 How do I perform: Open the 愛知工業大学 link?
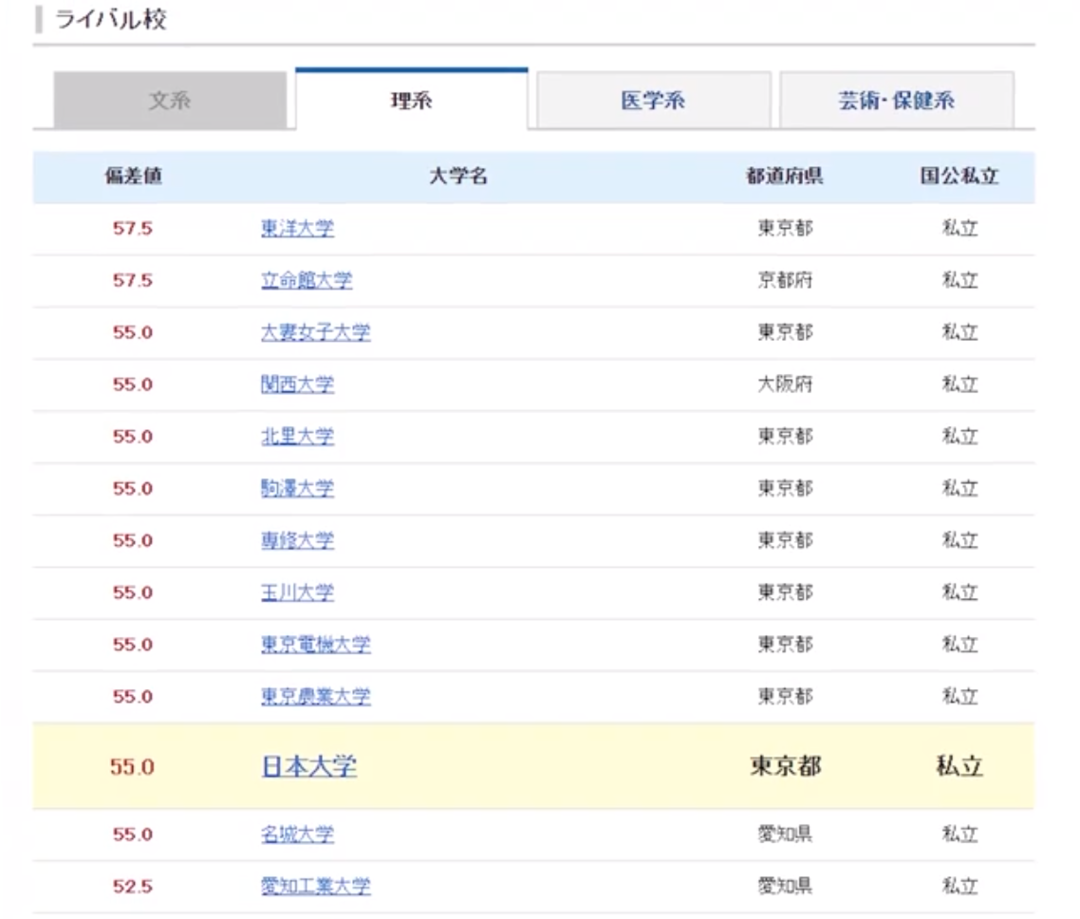pos(315,886)
